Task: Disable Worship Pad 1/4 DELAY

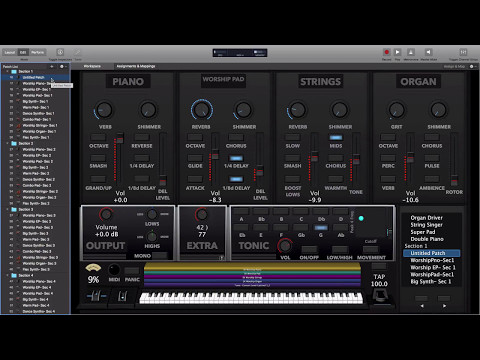Action: (236, 158)
